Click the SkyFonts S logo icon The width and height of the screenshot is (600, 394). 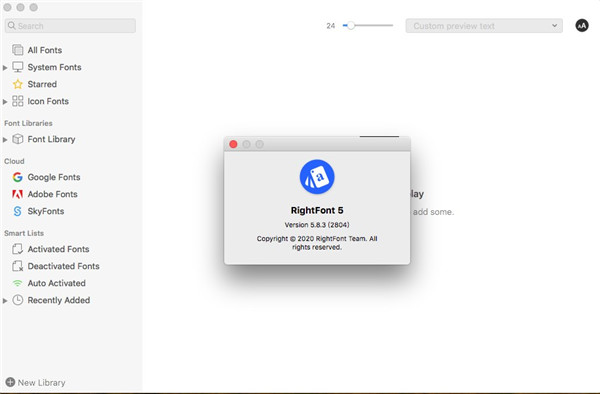click(18, 211)
